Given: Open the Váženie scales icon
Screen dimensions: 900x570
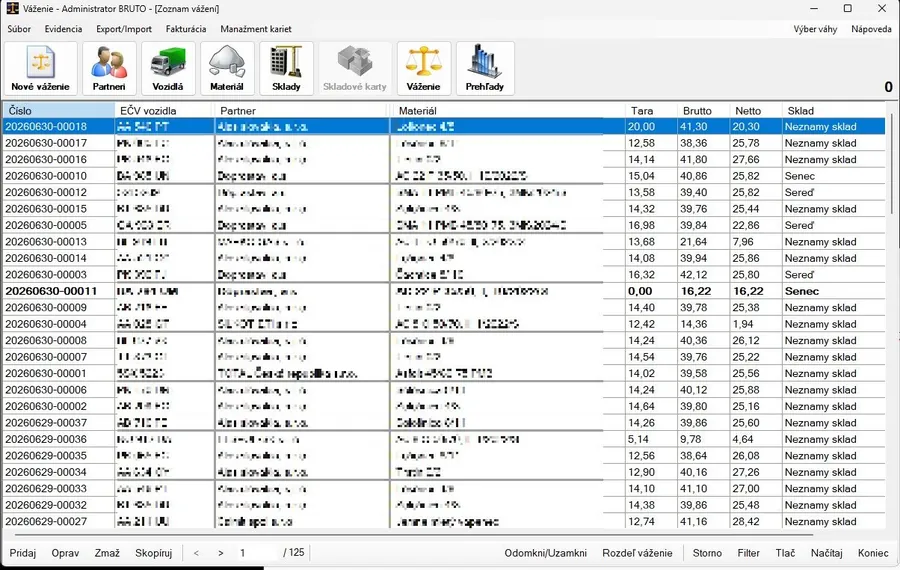Looking at the screenshot, I should [x=424, y=68].
